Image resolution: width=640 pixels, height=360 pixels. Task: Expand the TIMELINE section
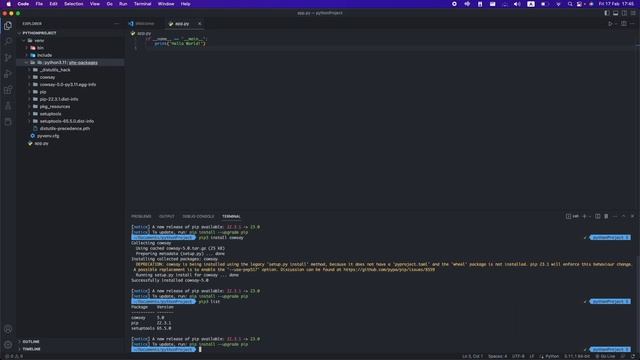click(70, 349)
